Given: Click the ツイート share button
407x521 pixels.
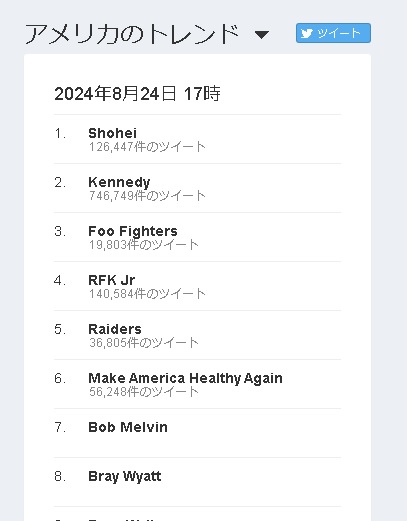Looking at the screenshot, I should tap(333, 33).
